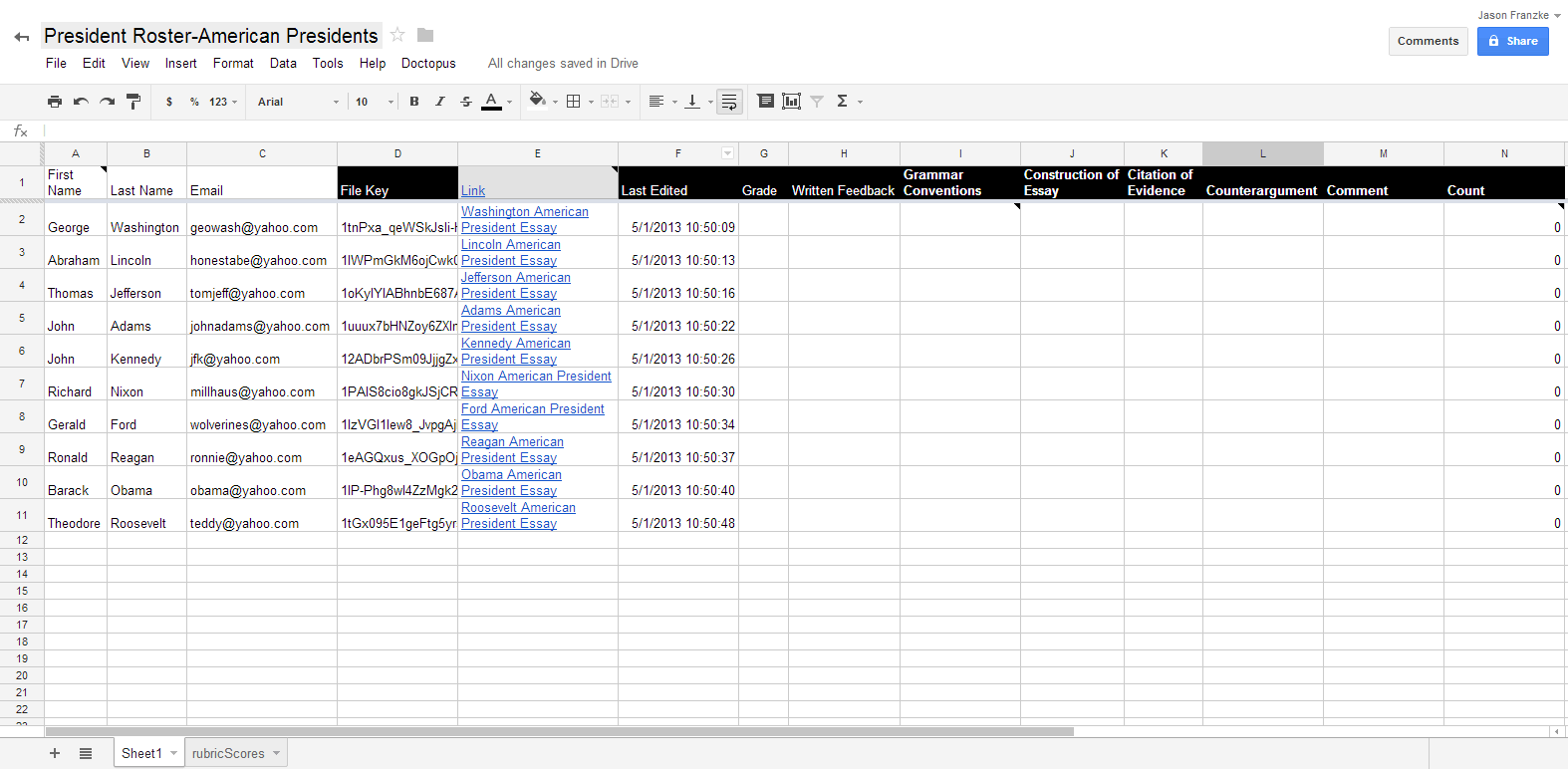
Task: Open Nixon American President Essay link
Action: click(x=536, y=384)
